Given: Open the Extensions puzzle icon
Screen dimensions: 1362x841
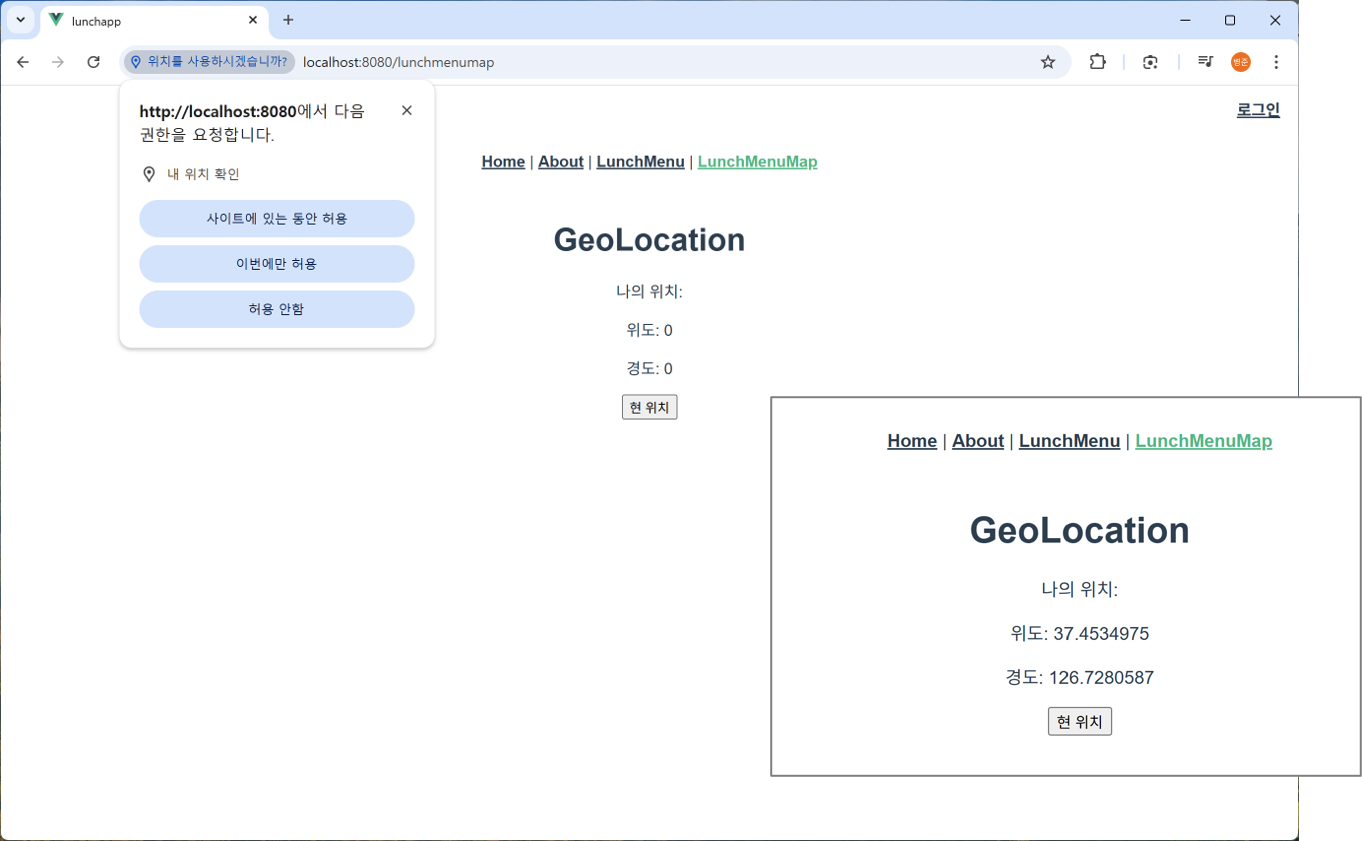Looking at the screenshot, I should (x=1098, y=62).
